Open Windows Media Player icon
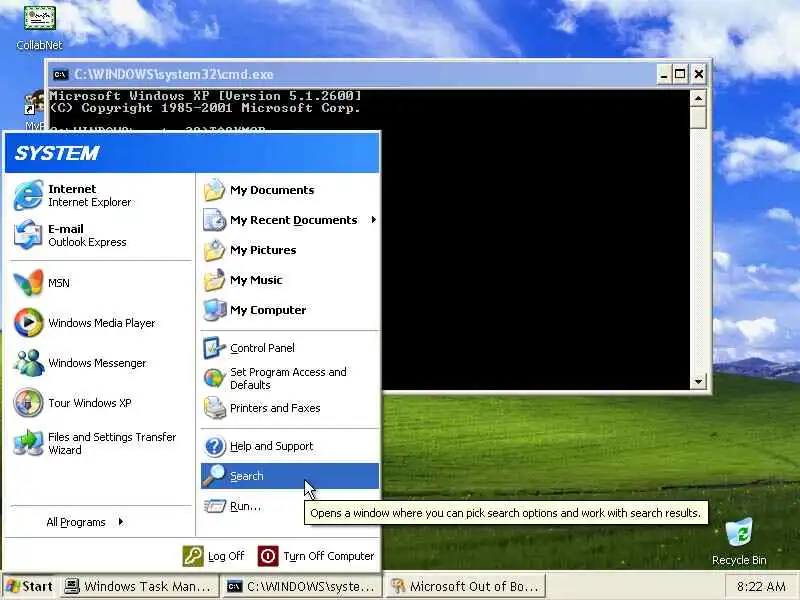The height and width of the screenshot is (600, 800). [x=28, y=322]
